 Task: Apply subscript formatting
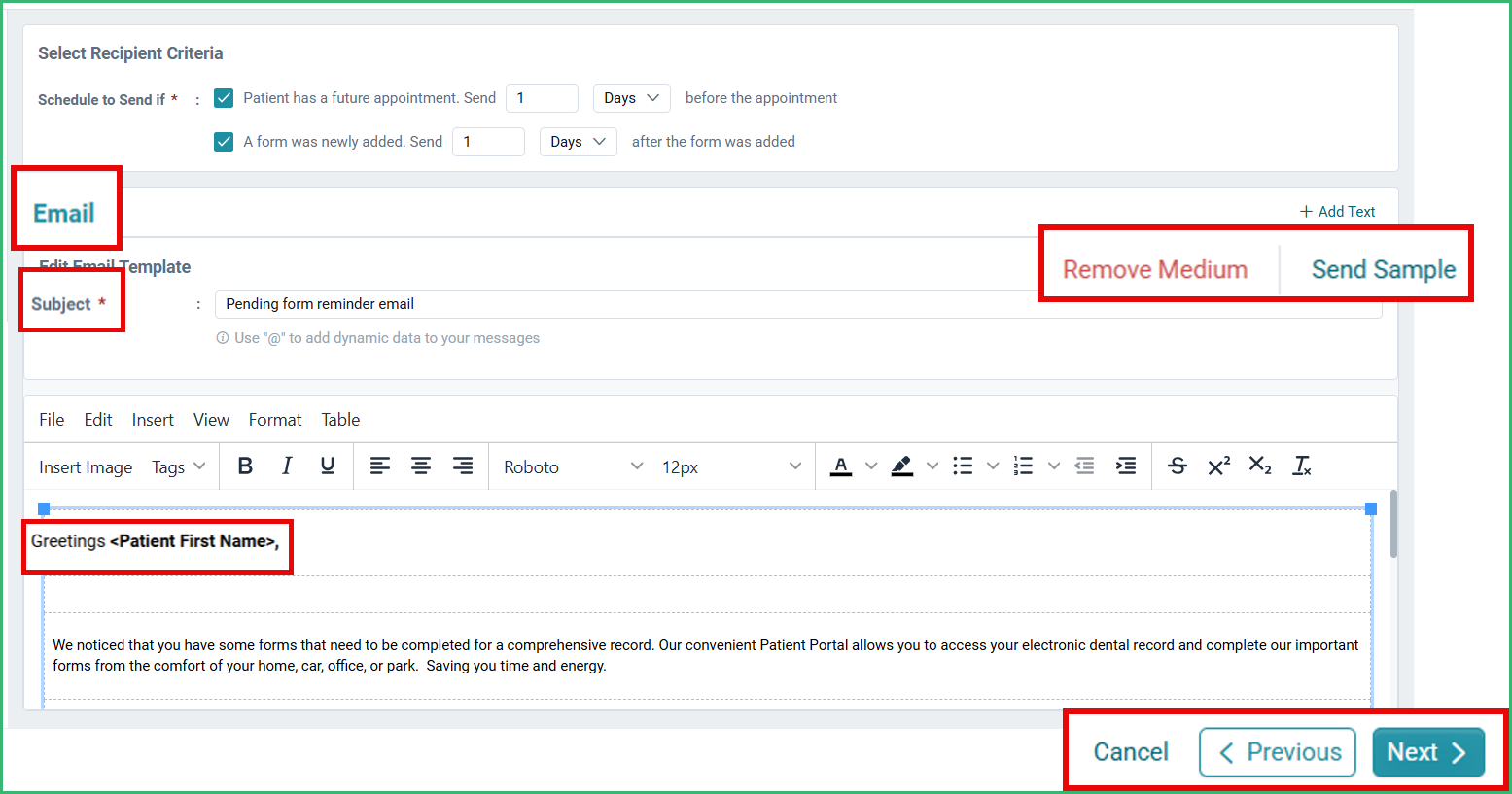pyautogui.click(x=1259, y=466)
